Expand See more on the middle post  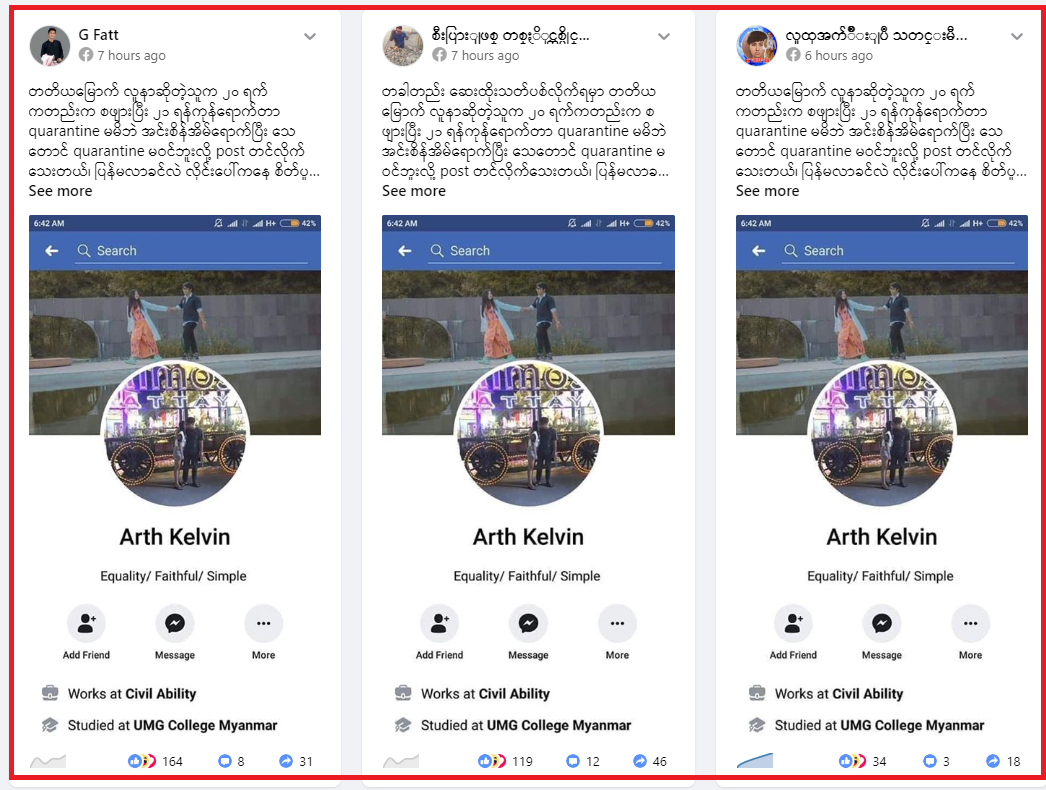[414, 191]
